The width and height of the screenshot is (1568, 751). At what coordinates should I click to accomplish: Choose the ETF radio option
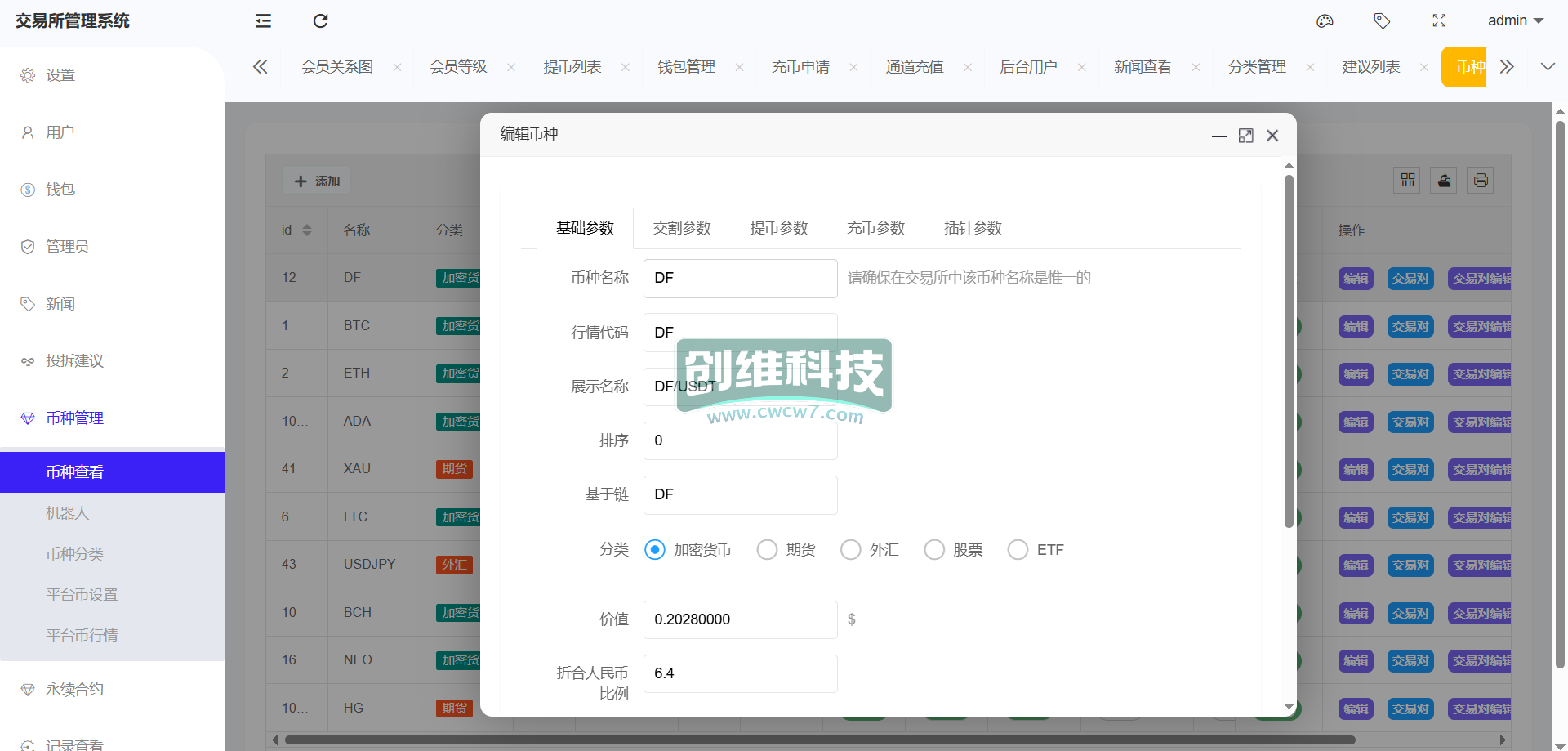point(1018,550)
